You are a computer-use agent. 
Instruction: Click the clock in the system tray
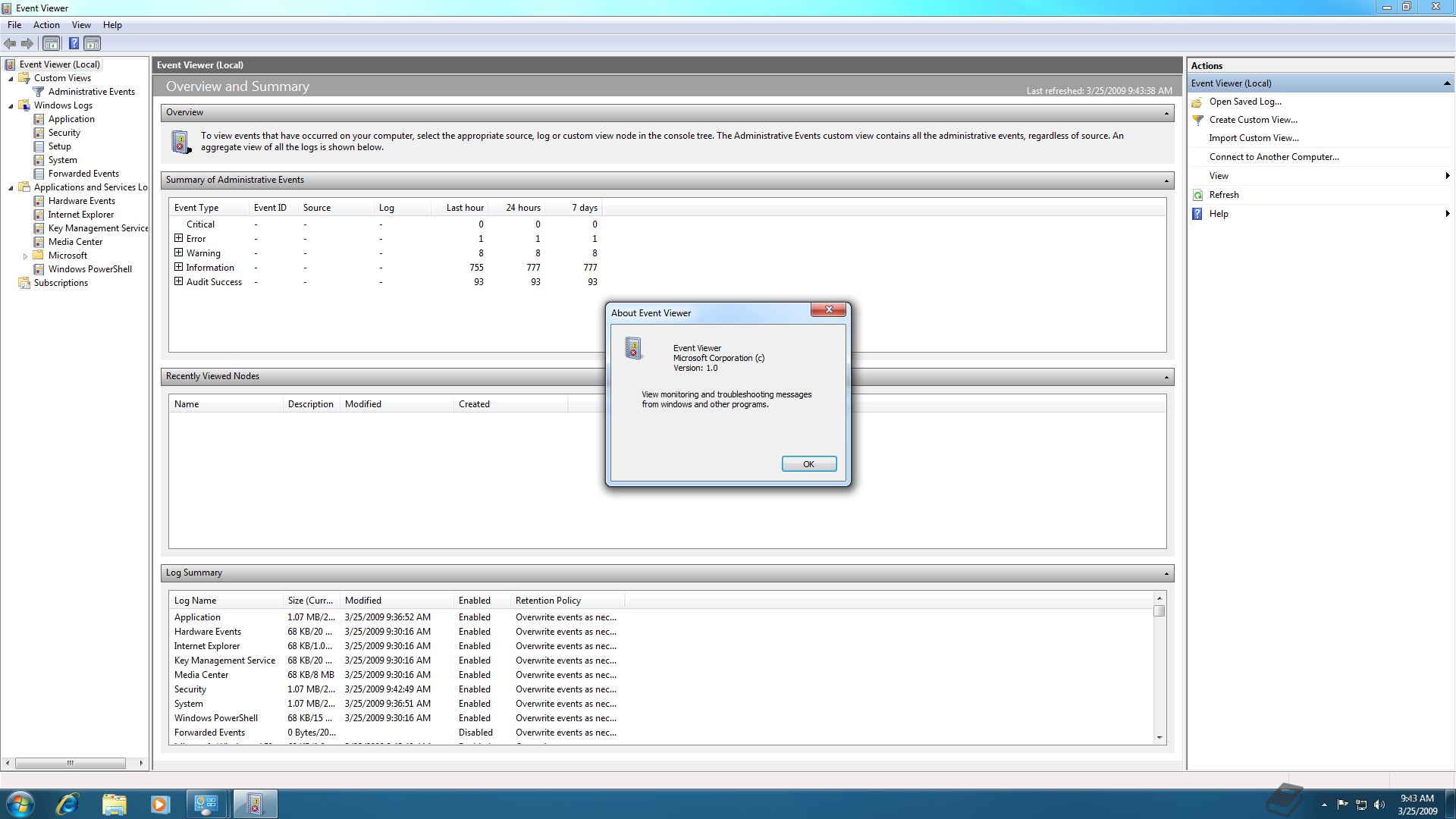click(1417, 805)
